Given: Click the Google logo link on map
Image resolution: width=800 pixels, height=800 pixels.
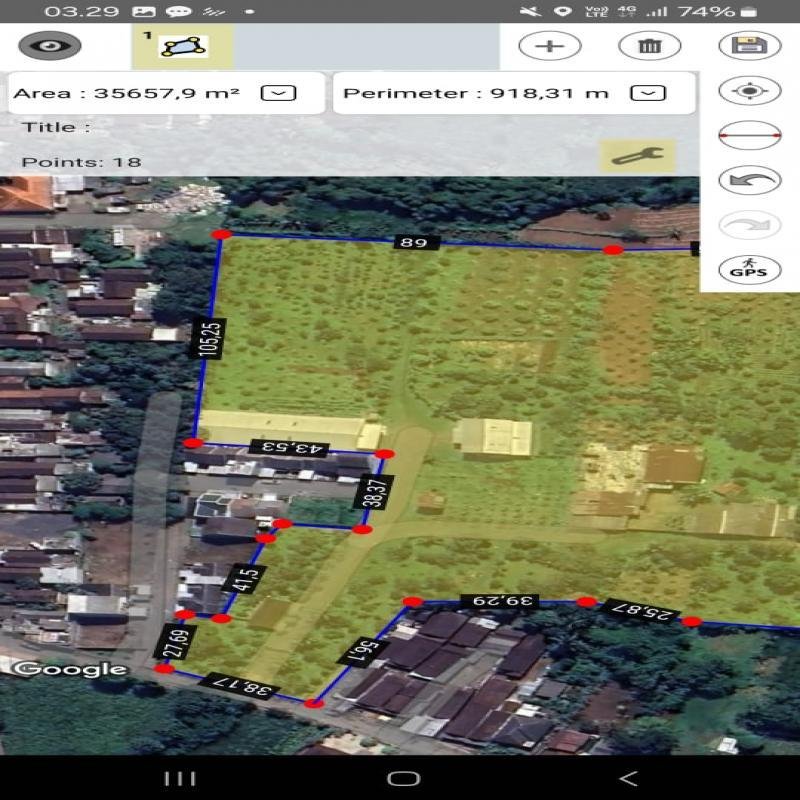Looking at the screenshot, I should point(70,669).
